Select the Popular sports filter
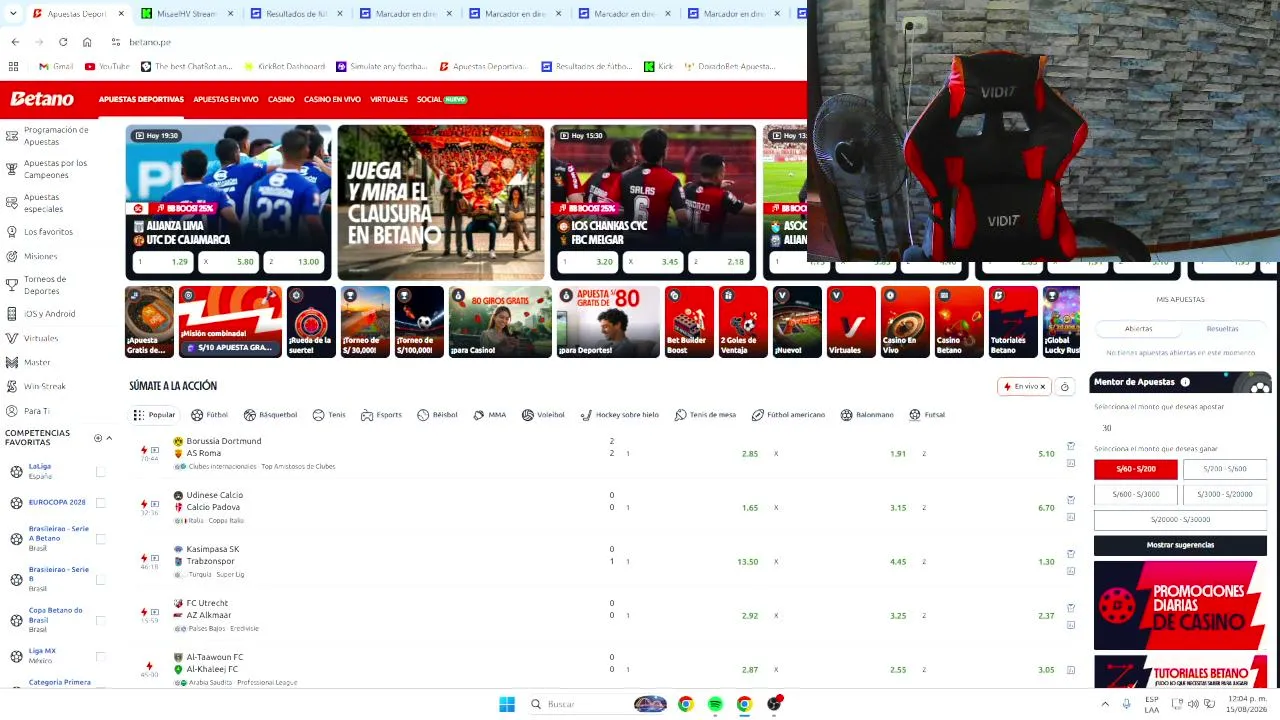The width and height of the screenshot is (1280, 720). (154, 415)
